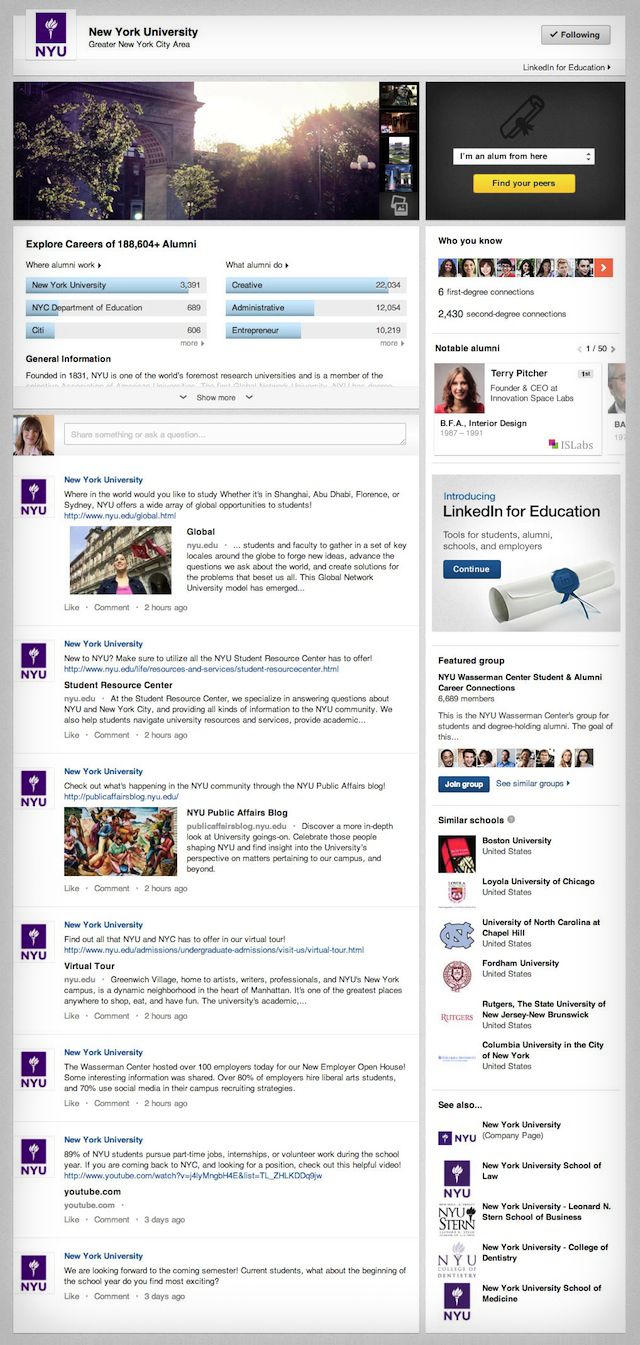This screenshot has height=1345, width=640.
Task: Like the Wasserman Center employer open house post
Action: [x=72, y=1103]
